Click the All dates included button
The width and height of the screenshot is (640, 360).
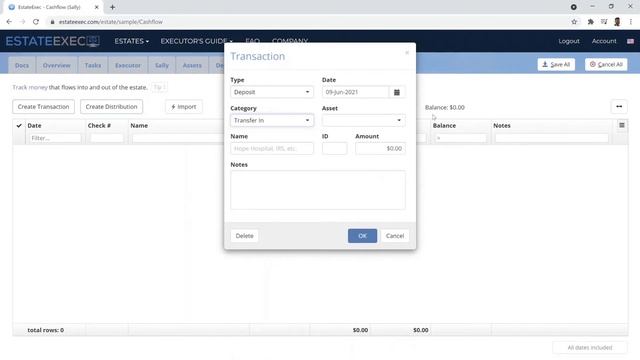590,348
